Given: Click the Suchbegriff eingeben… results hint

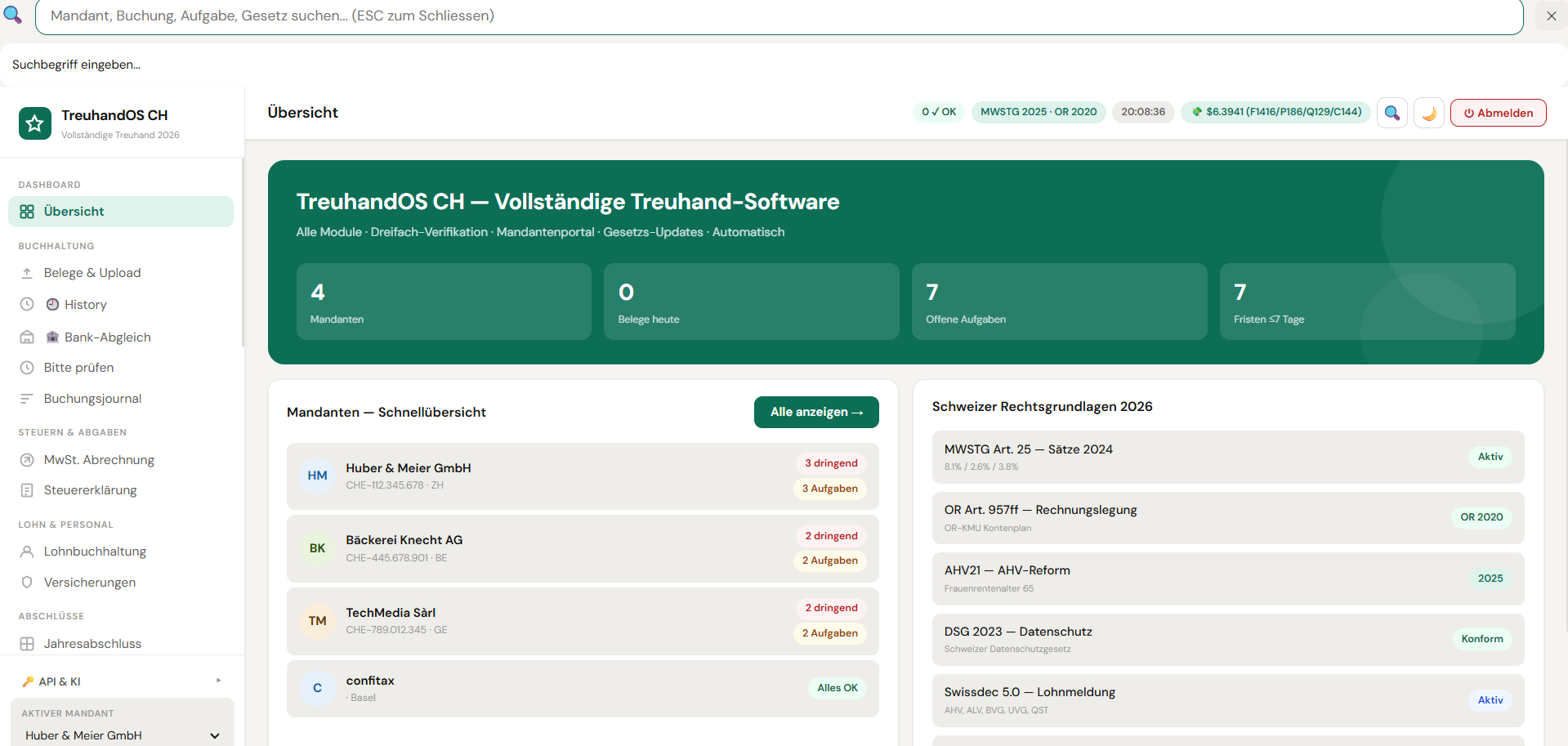Looking at the screenshot, I should click(x=76, y=65).
